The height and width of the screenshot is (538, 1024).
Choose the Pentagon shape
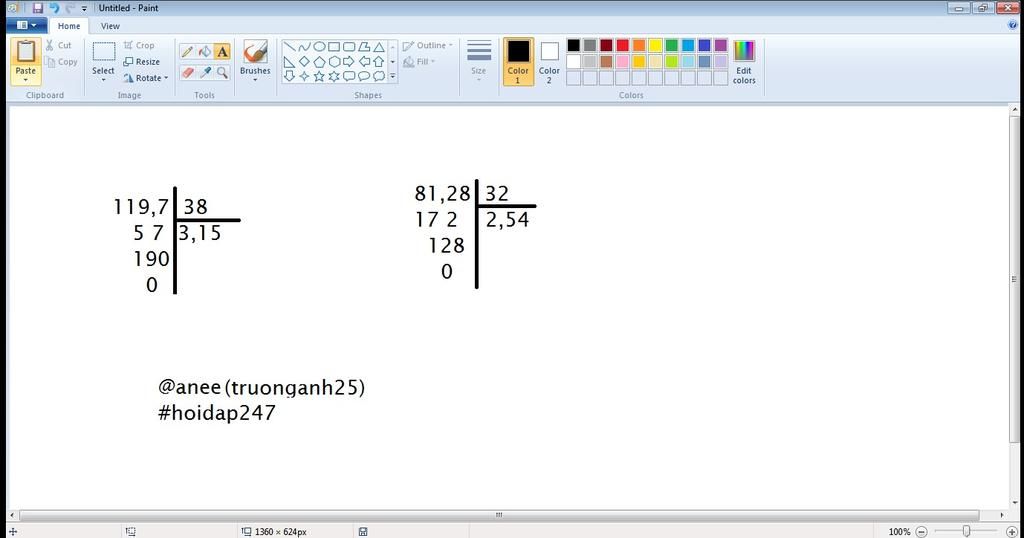pos(319,62)
